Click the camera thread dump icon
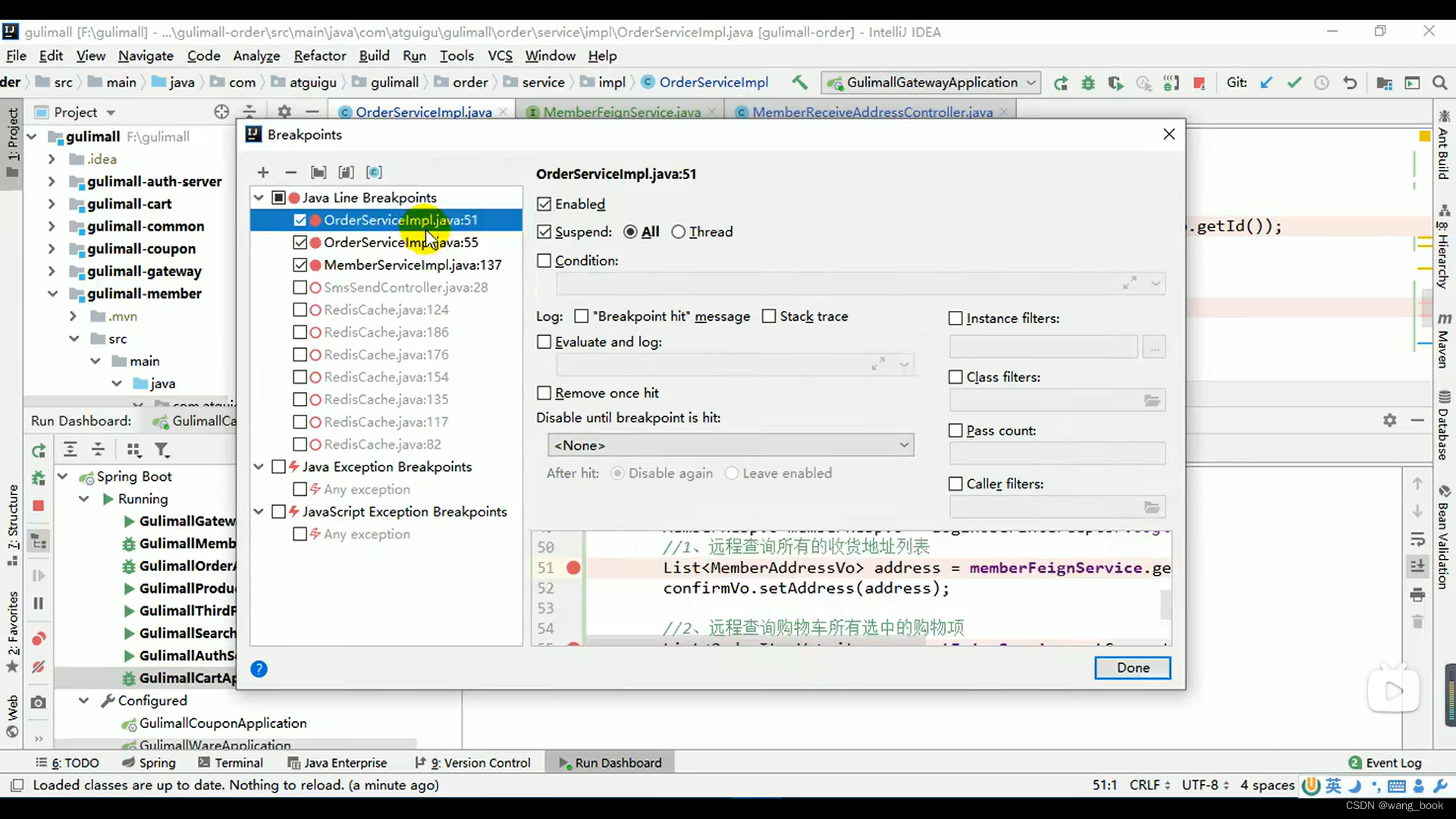Viewport: 1456px width, 819px height. coord(38,702)
